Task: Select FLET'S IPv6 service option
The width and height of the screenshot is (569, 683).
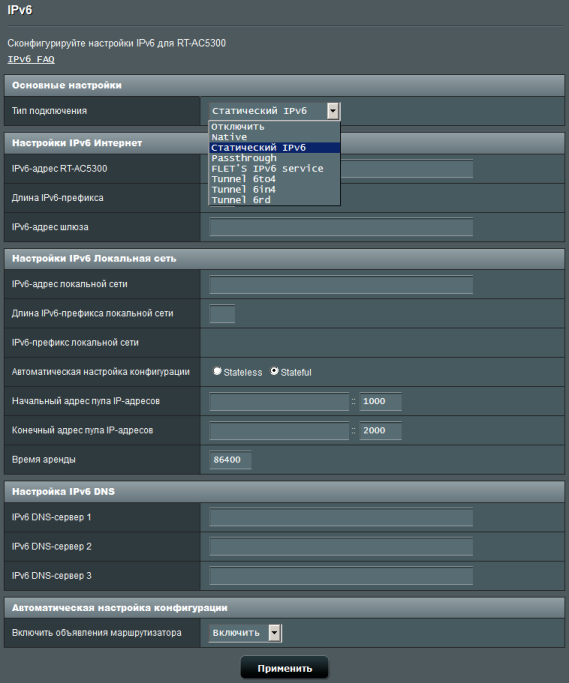Action: coord(274,169)
